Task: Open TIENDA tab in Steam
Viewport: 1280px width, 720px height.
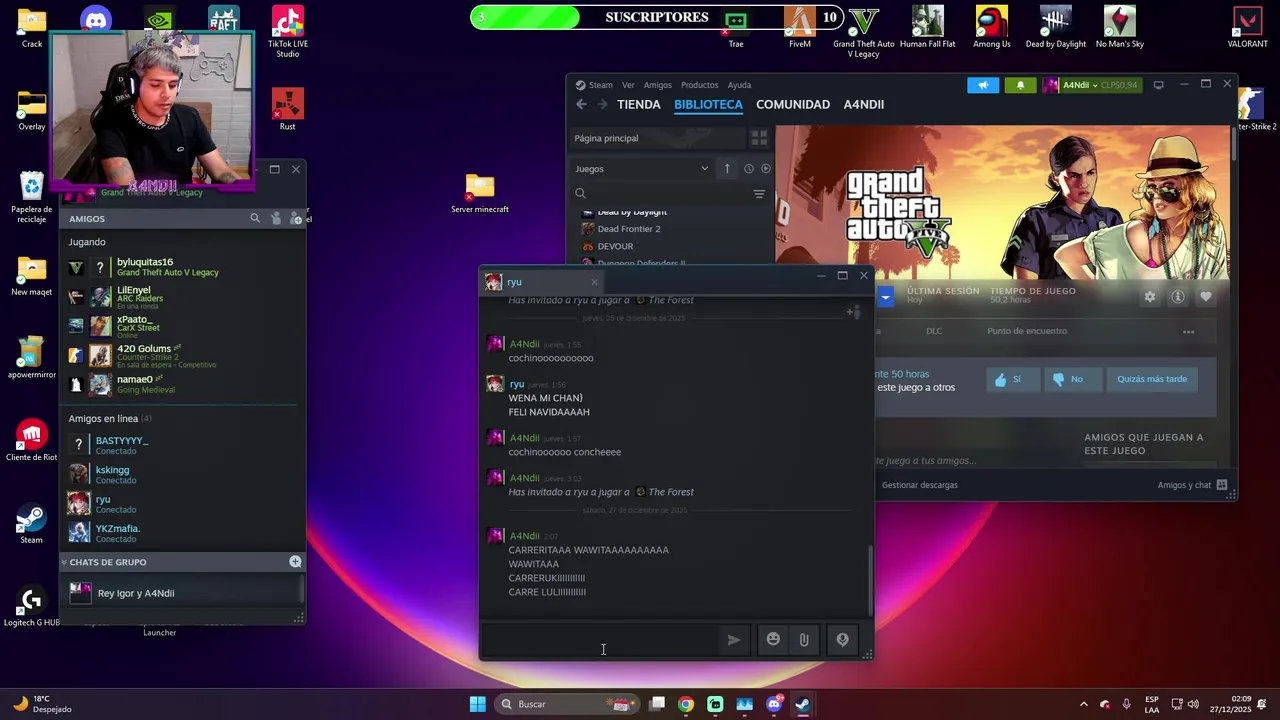Action: (639, 104)
